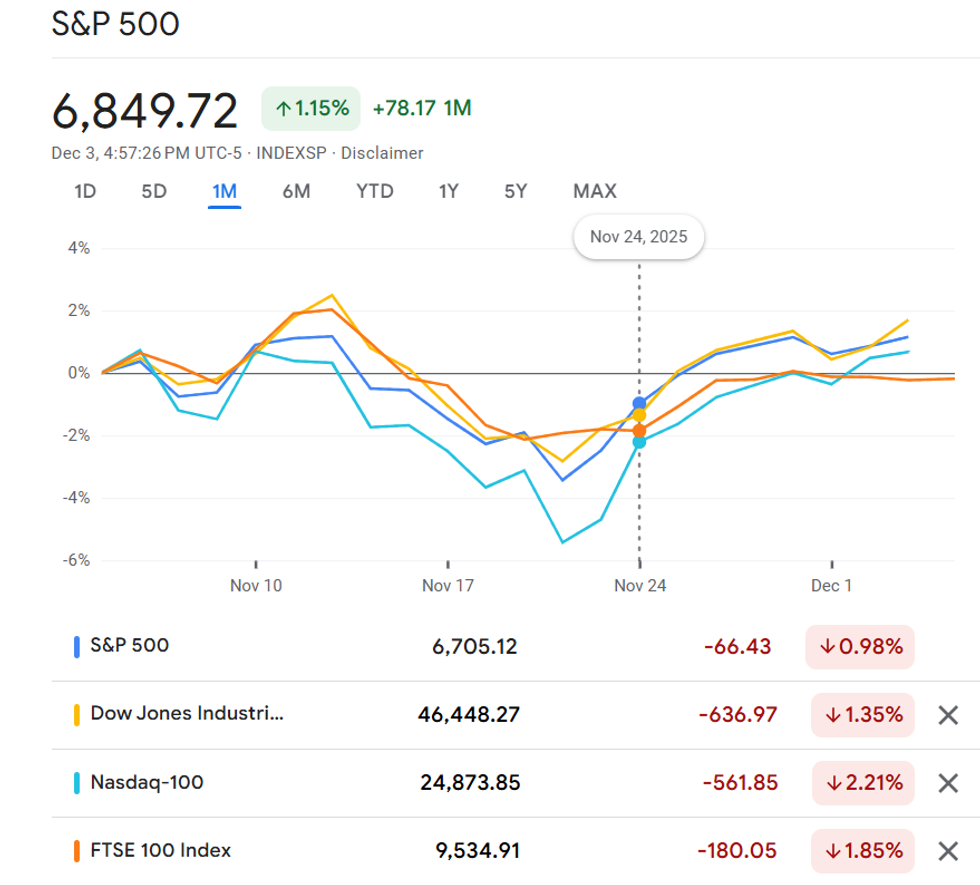Click the Nov 24, 2025 date tooltip
The height and width of the screenshot is (885, 980).
(x=638, y=237)
